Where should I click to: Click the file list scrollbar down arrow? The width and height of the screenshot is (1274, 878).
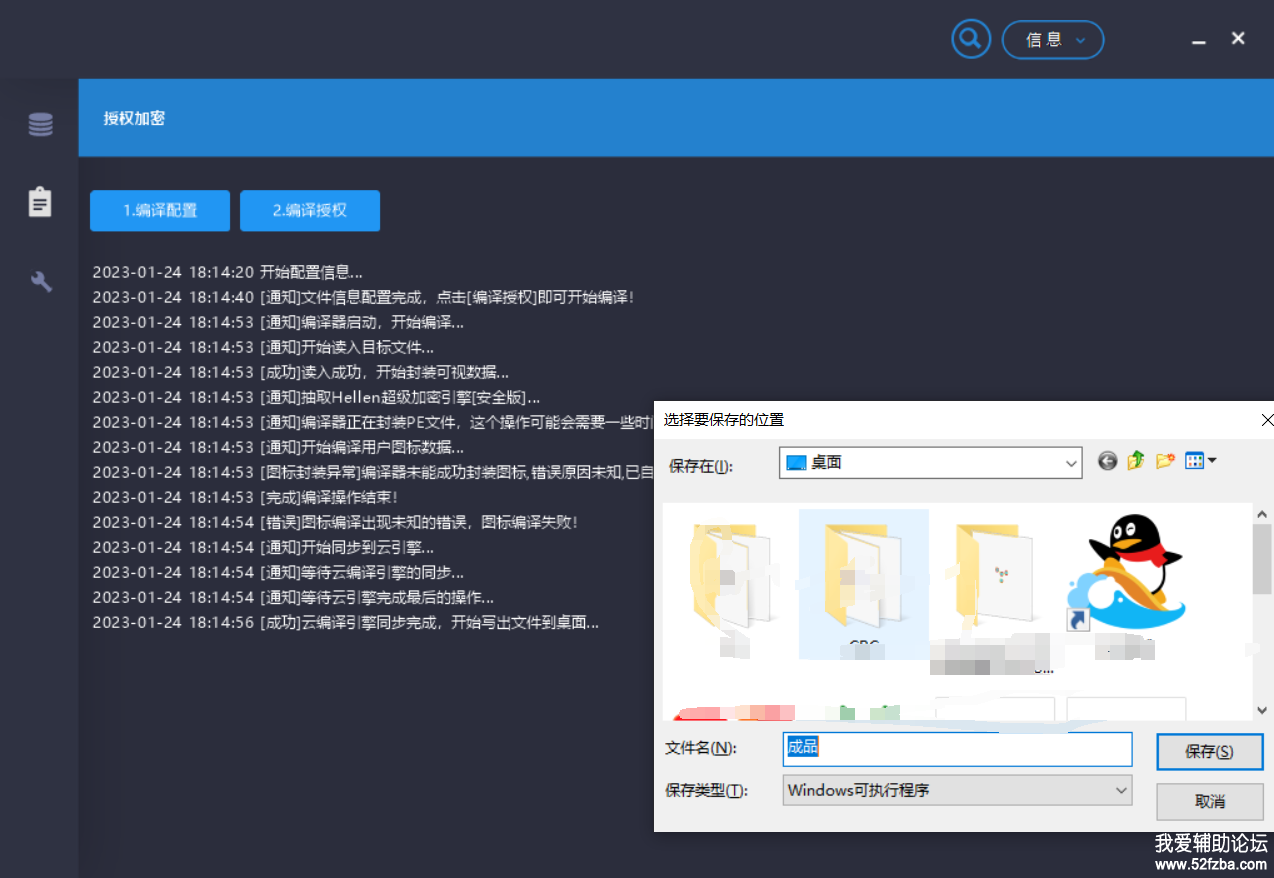coord(1262,710)
